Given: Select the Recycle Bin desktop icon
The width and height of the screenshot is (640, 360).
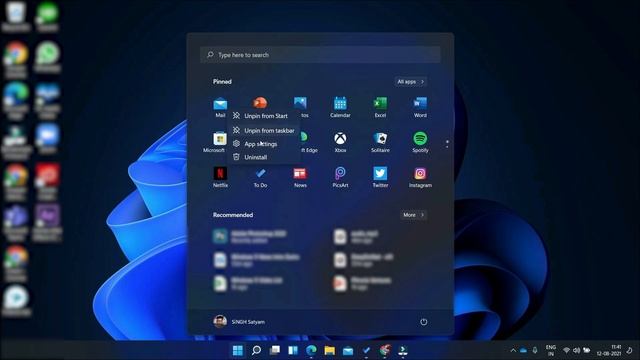Looking at the screenshot, I should click(16, 16).
